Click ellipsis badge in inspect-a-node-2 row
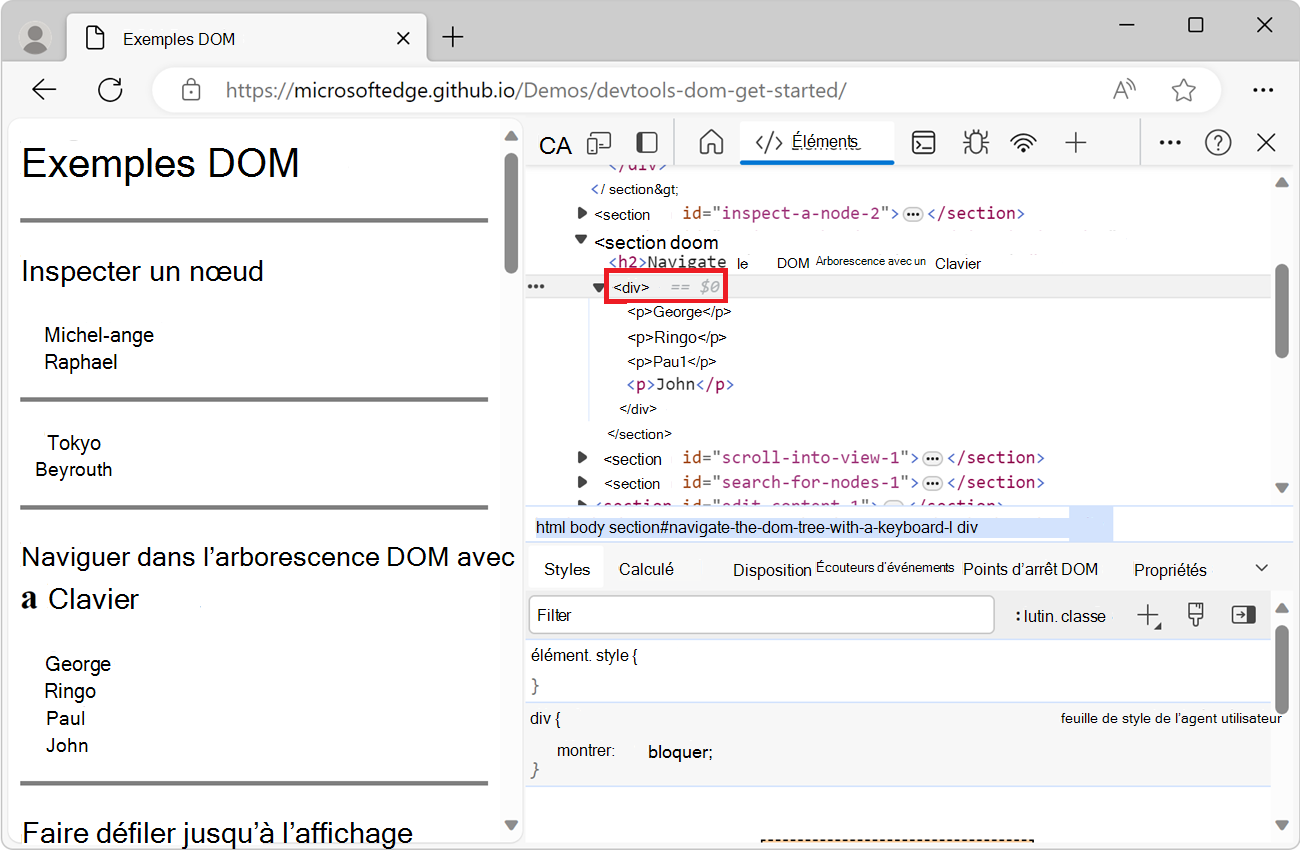This screenshot has height=850, width=1300. [912, 214]
